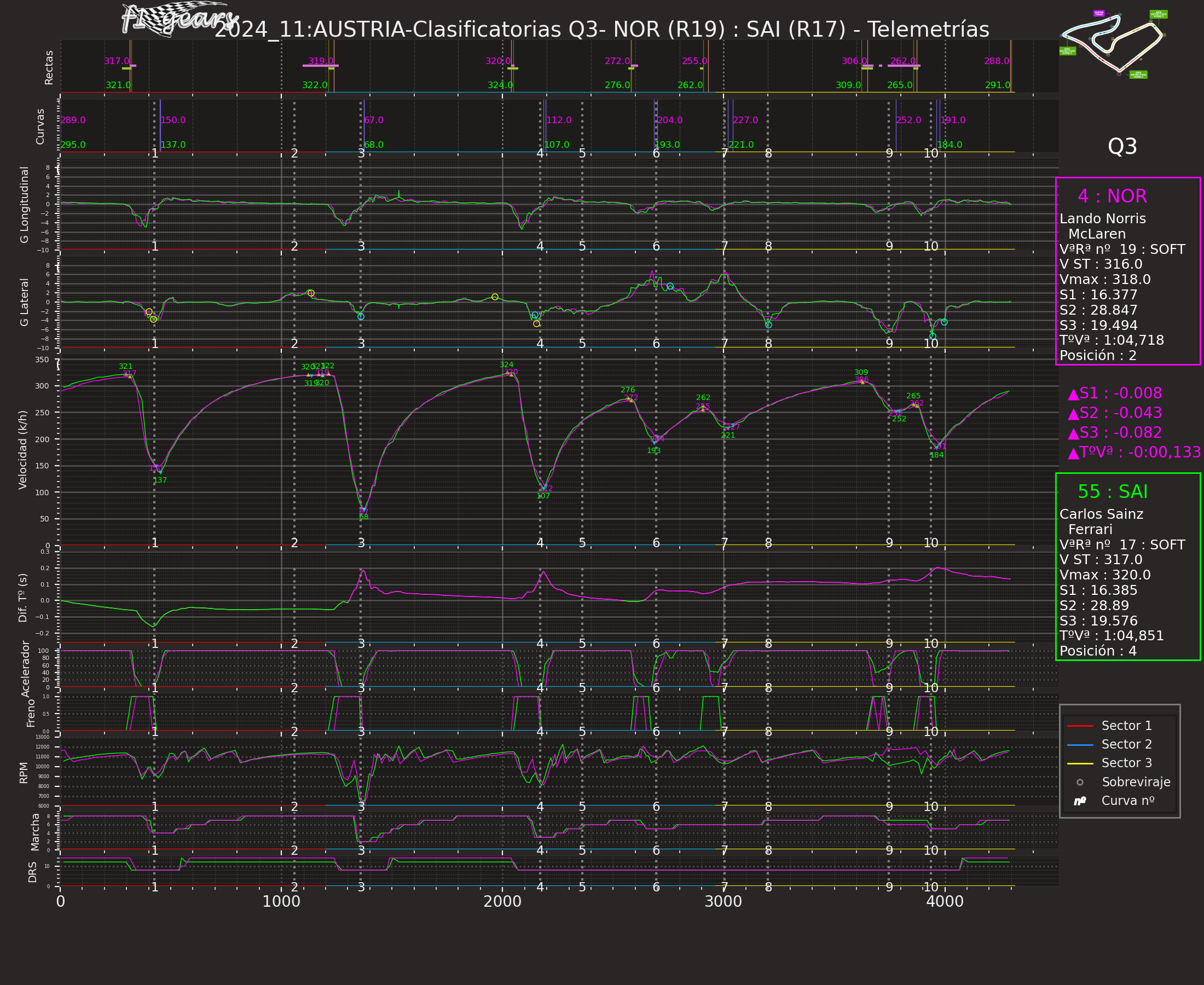1204x985 pixels.
Task: Click the red Sector 1 legend line
Action: tap(1080, 726)
